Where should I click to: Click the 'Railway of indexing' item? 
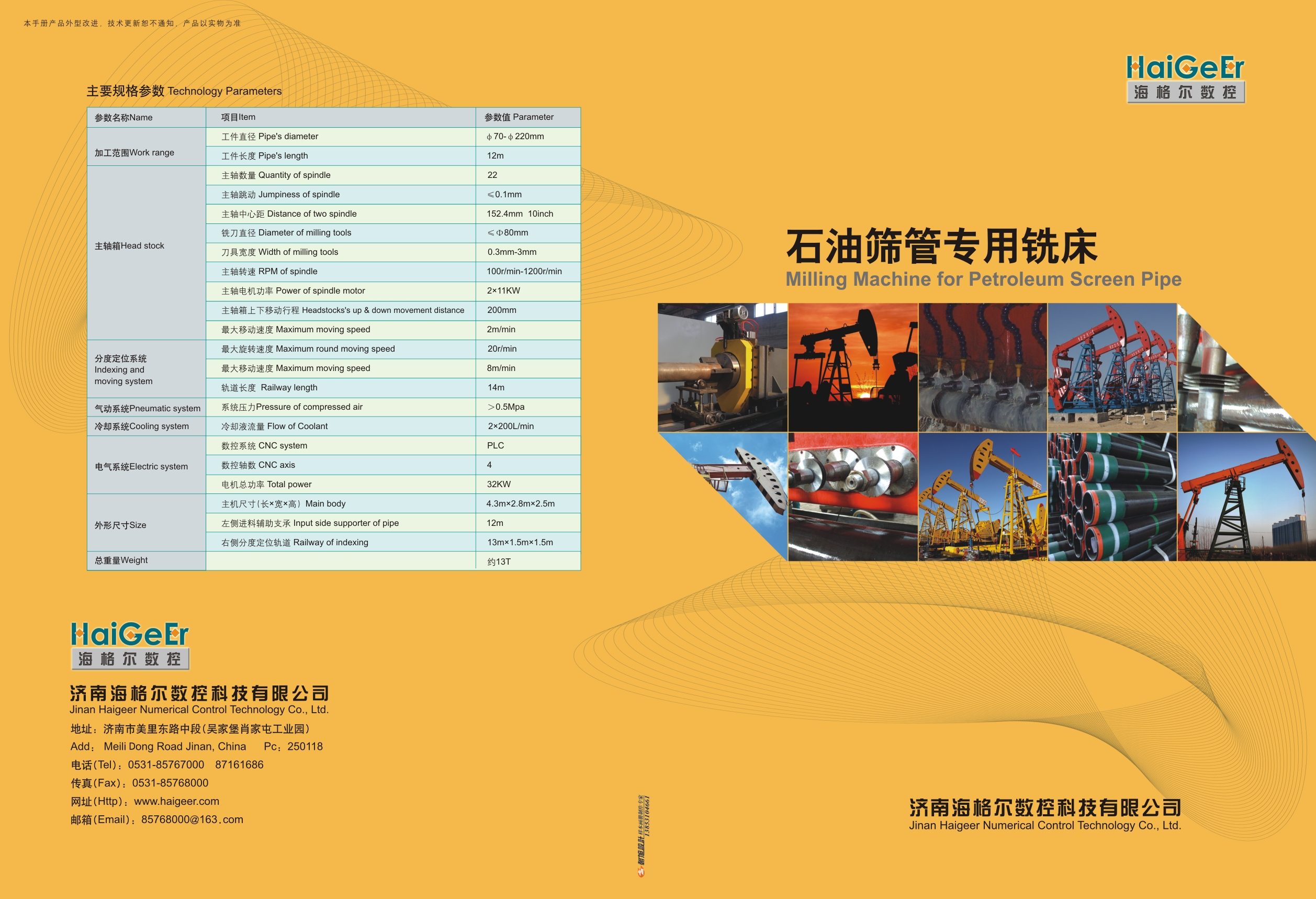[x=341, y=542]
